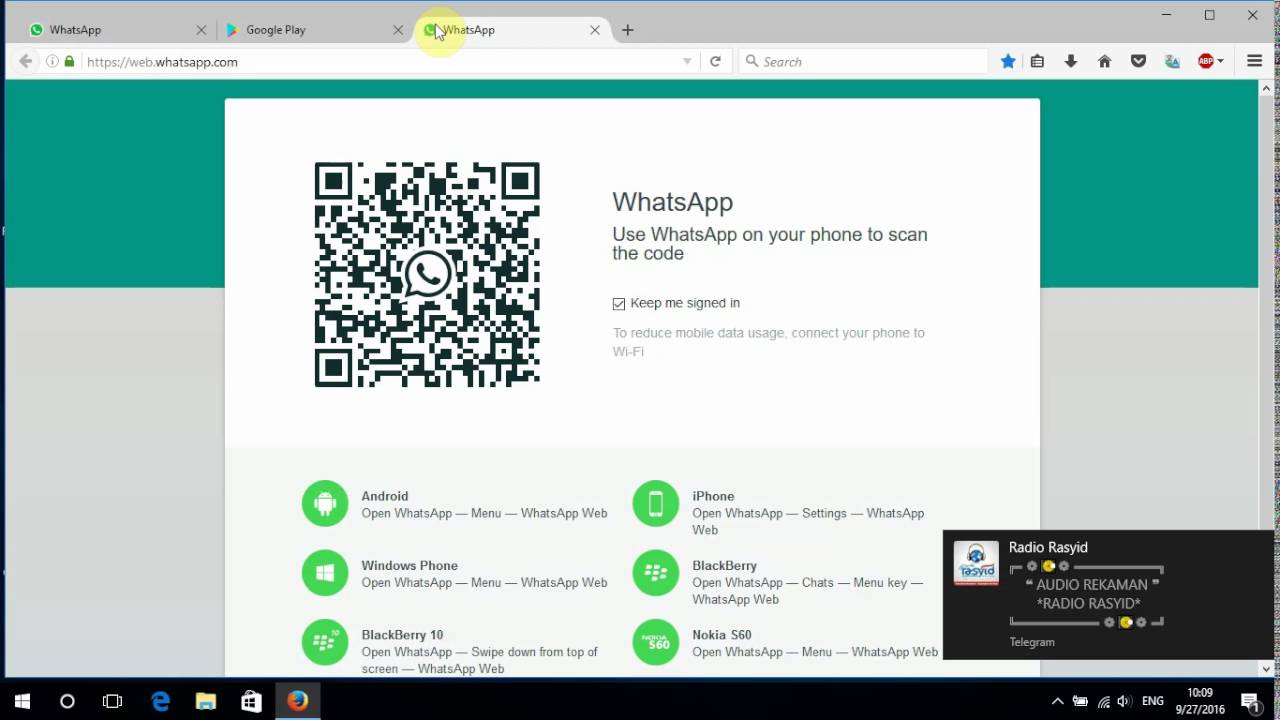Image resolution: width=1280 pixels, height=720 pixels.
Task: Bookmark this page with the star icon
Action: tap(1008, 62)
